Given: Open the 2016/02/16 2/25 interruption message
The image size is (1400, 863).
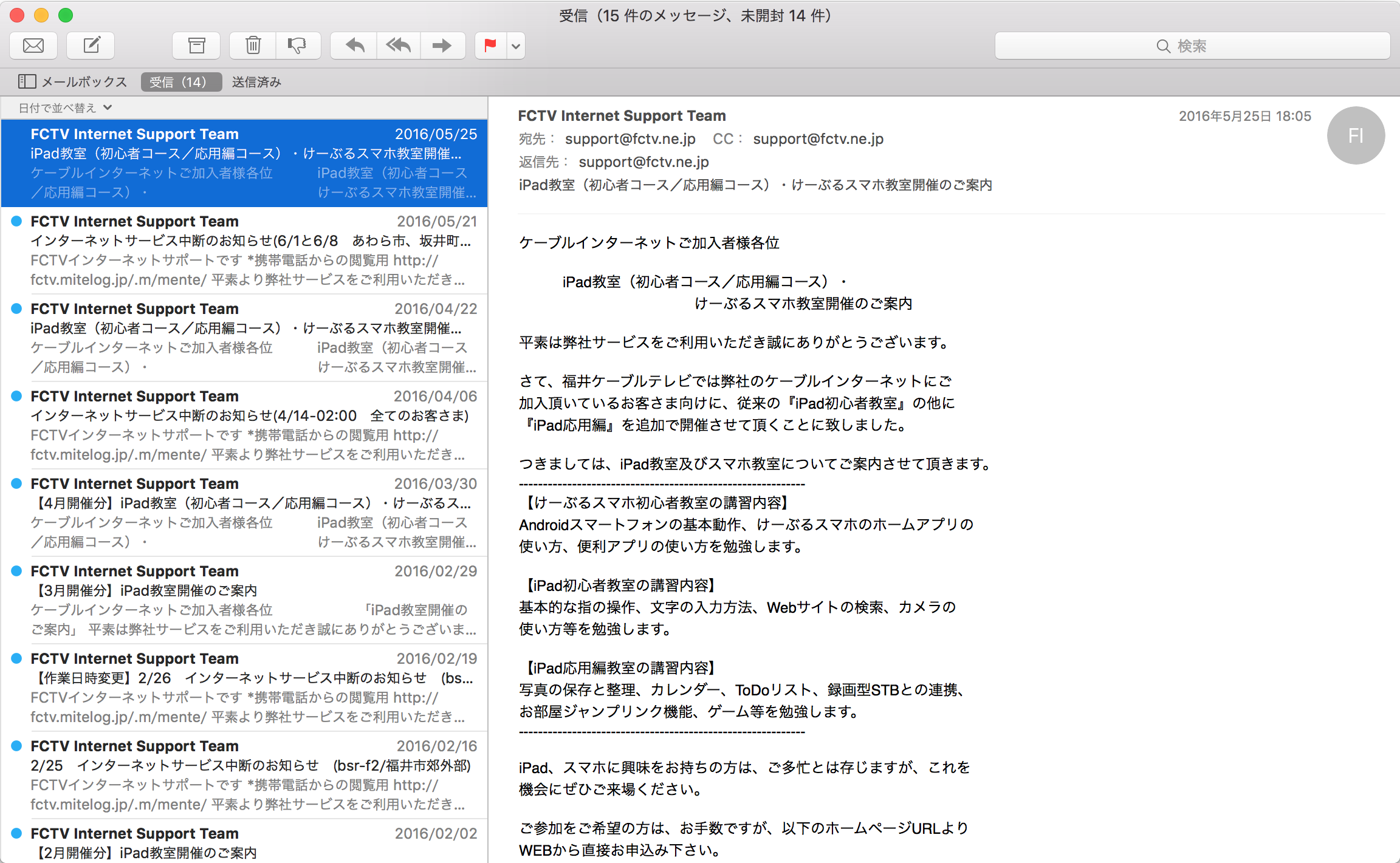Looking at the screenshot, I should point(244,775).
